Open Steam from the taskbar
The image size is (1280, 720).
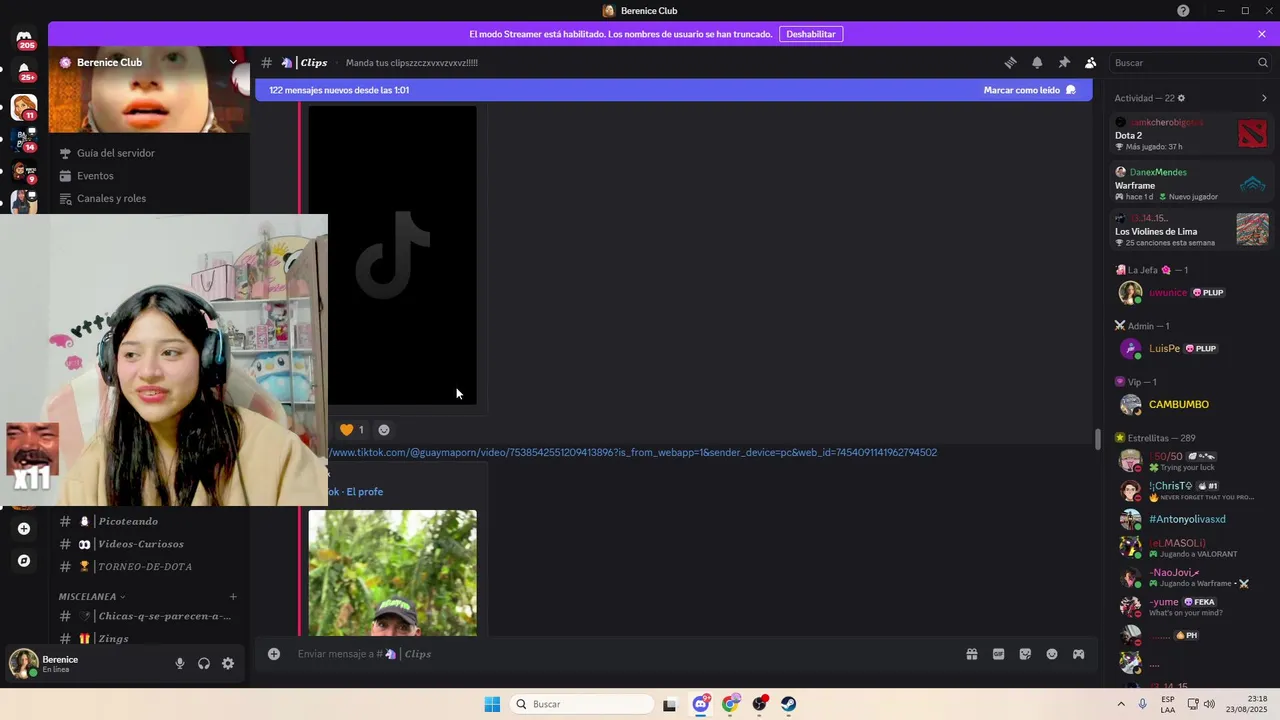point(789,704)
